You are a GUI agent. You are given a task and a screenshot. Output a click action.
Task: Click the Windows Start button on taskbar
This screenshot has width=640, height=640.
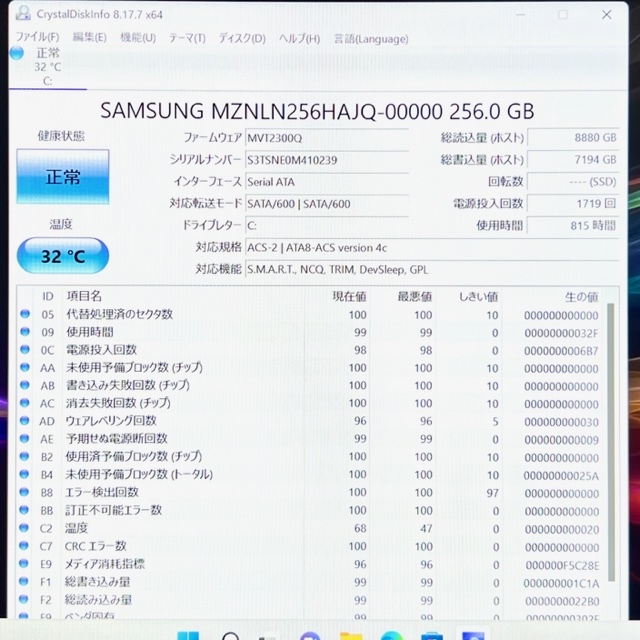click(x=188, y=635)
